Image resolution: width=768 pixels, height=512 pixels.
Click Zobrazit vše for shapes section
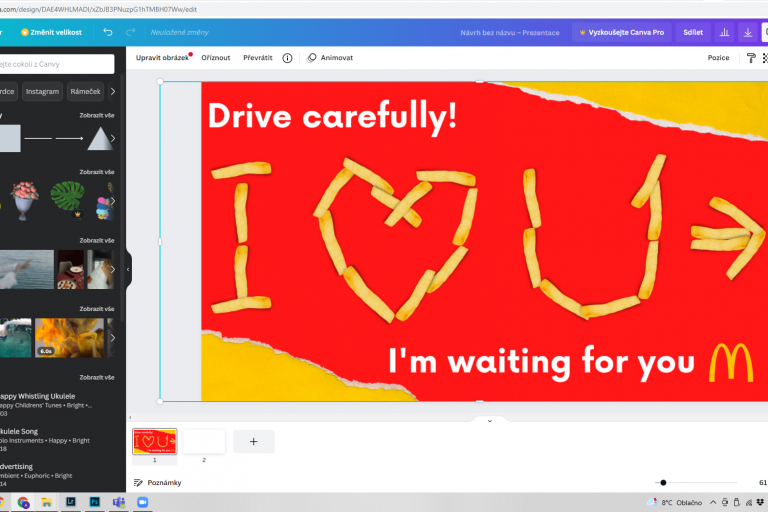pyautogui.click(x=97, y=116)
